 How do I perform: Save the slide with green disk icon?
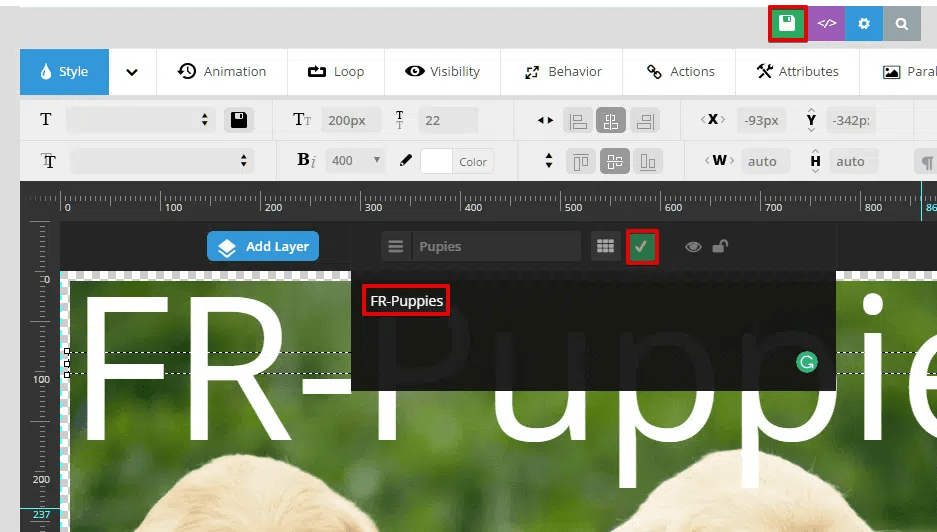788,24
